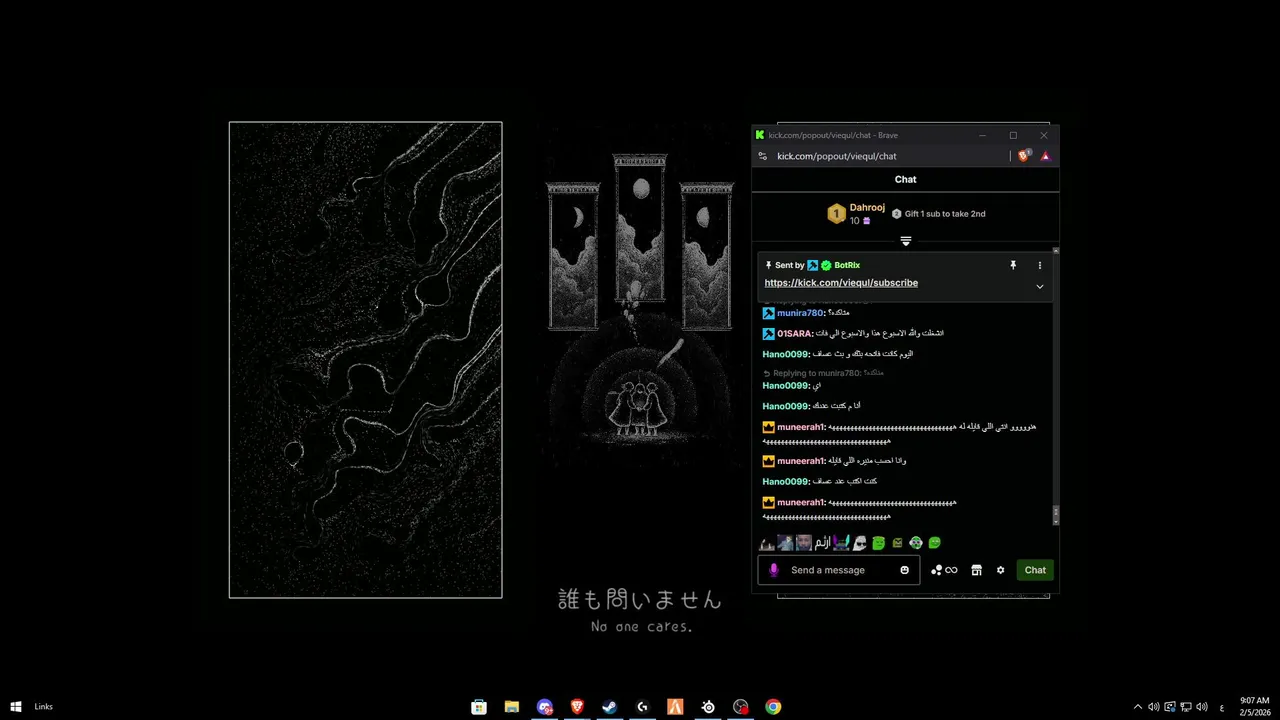Open the Kick shop storefront icon
This screenshot has height=720, width=1280.
(x=976, y=570)
